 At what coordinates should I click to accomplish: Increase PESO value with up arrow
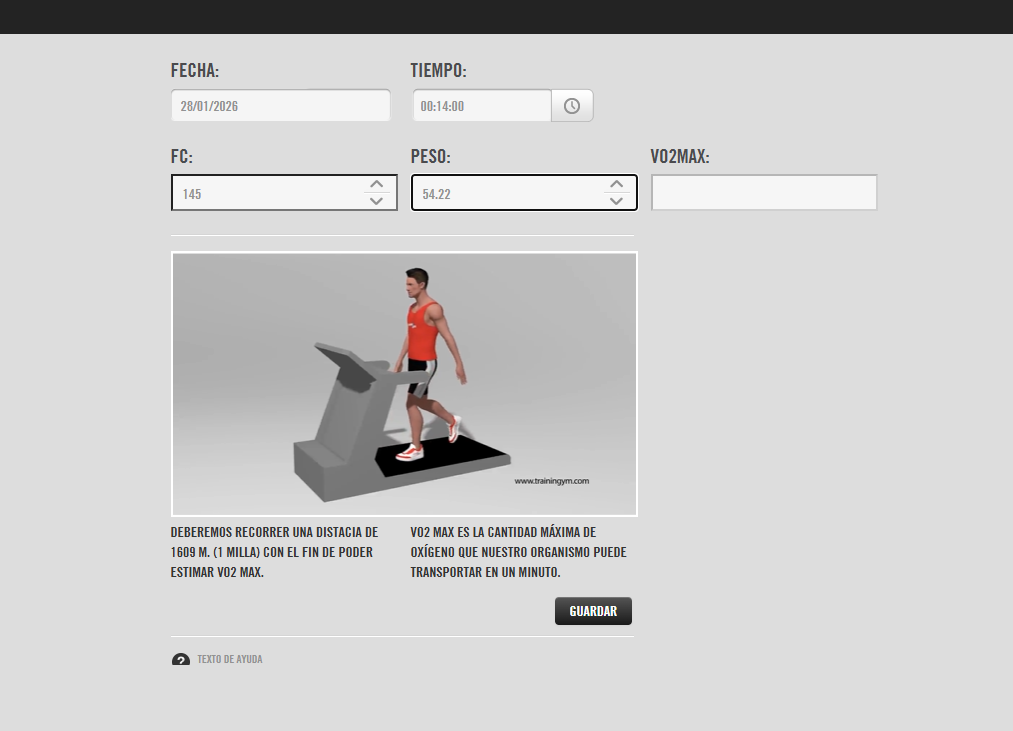click(x=616, y=184)
